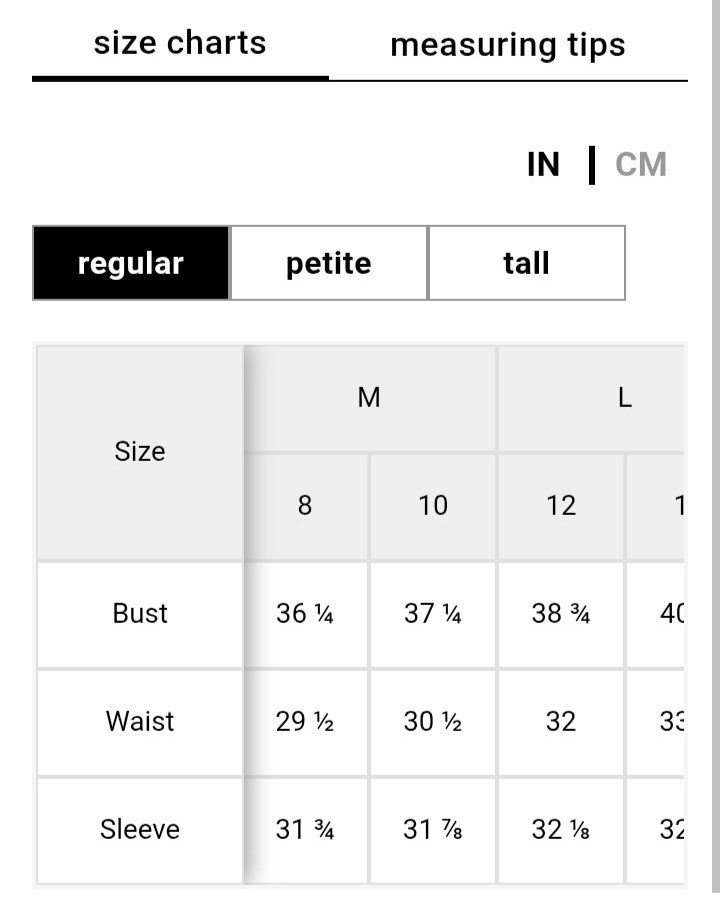Switch units to CM
Viewport: 720px width, 924px height.
click(x=640, y=164)
